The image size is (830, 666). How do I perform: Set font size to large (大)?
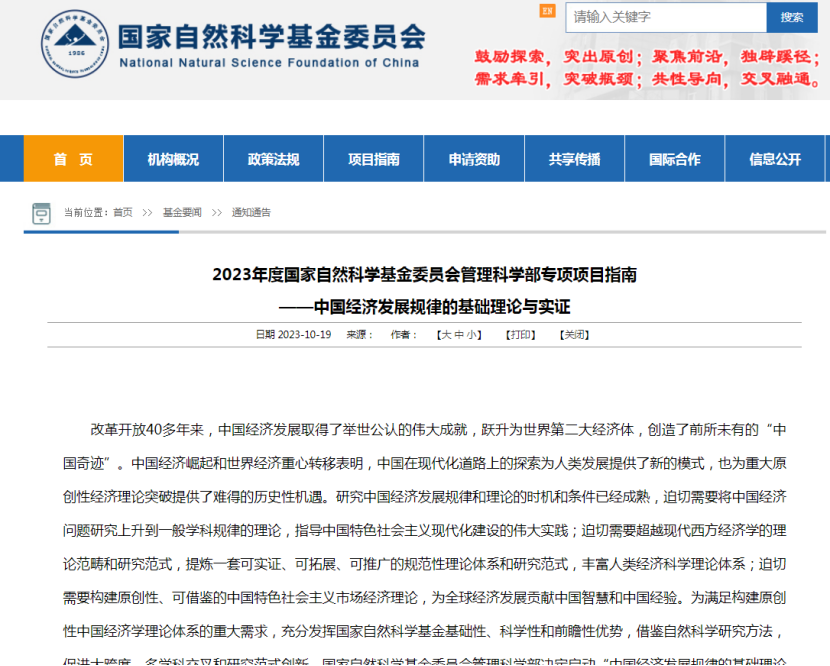tap(446, 335)
